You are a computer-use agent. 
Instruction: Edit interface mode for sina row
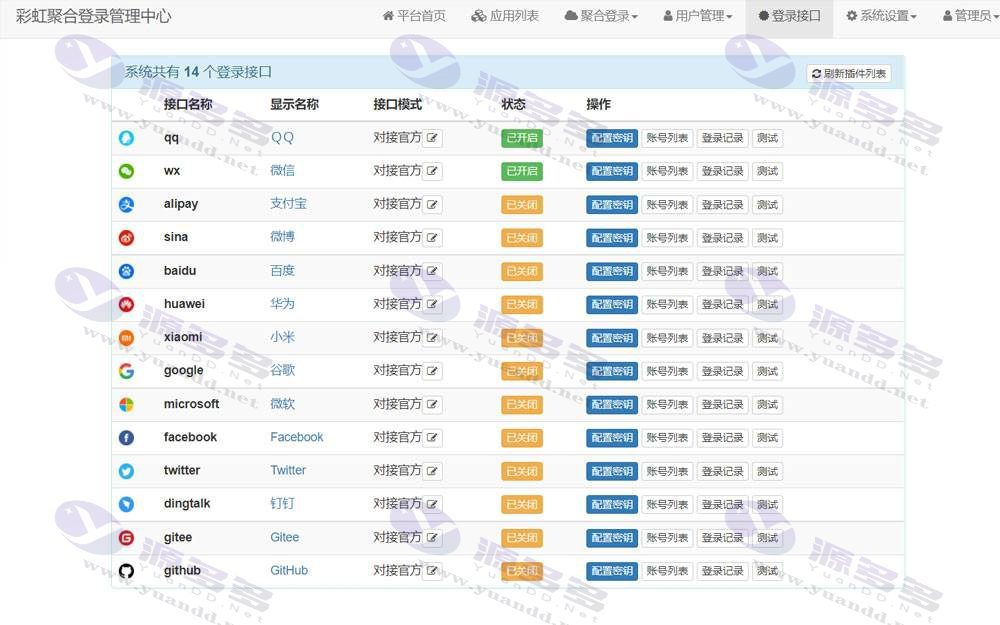tap(432, 238)
